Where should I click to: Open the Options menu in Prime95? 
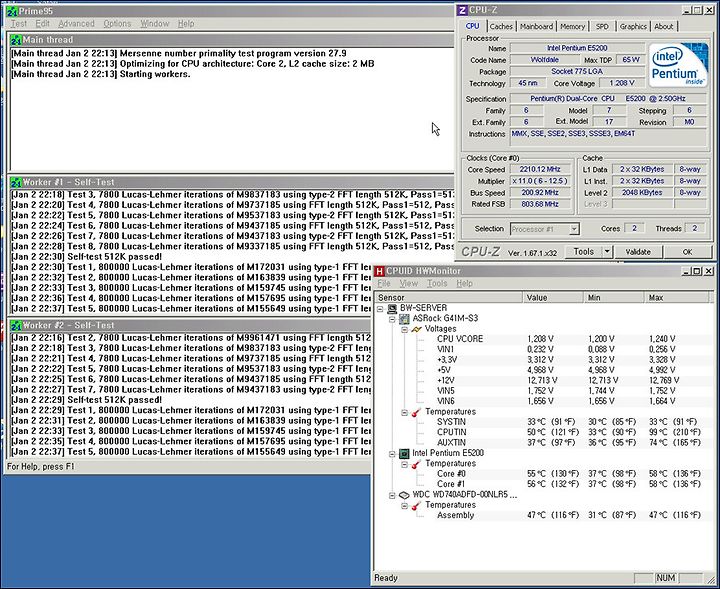point(117,23)
